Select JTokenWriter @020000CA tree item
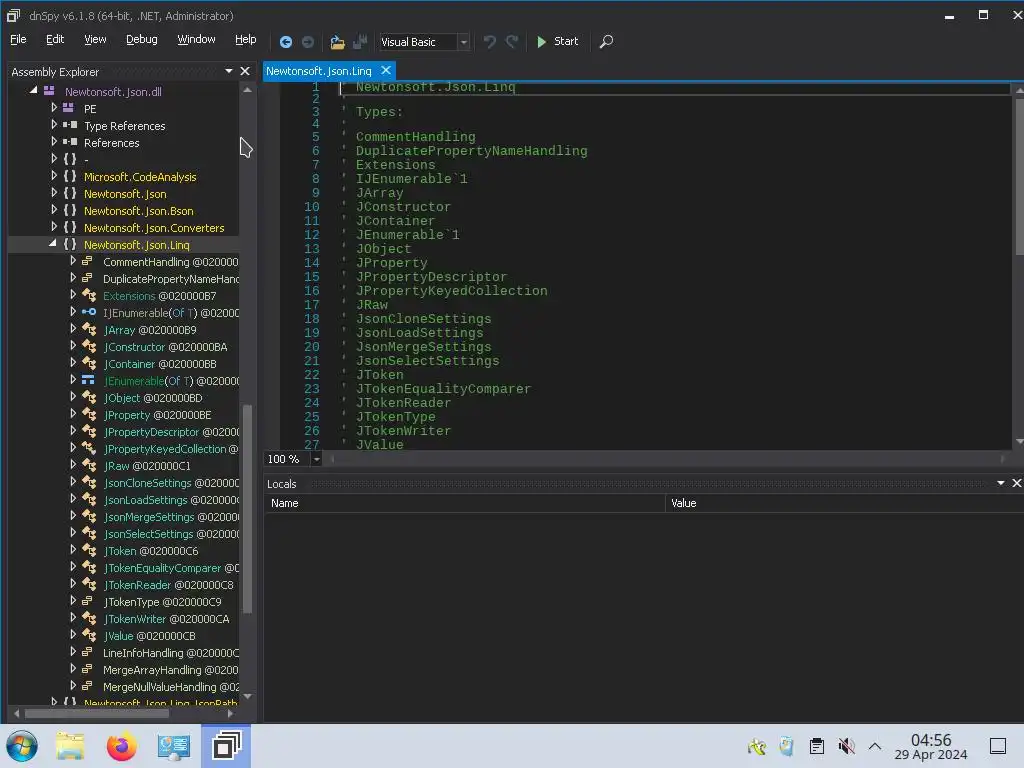The image size is (1024, 768). (x=167, y=618)
